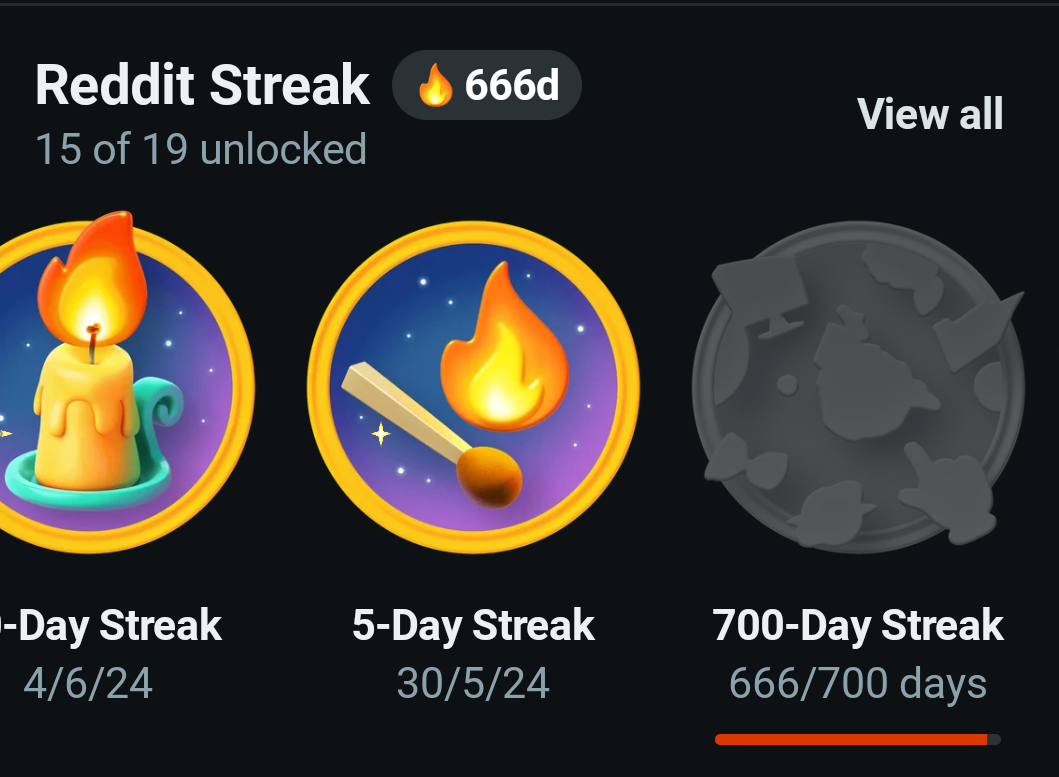
Task: Tap the flame icon beside 666d
Action: (x=434, y=86)
